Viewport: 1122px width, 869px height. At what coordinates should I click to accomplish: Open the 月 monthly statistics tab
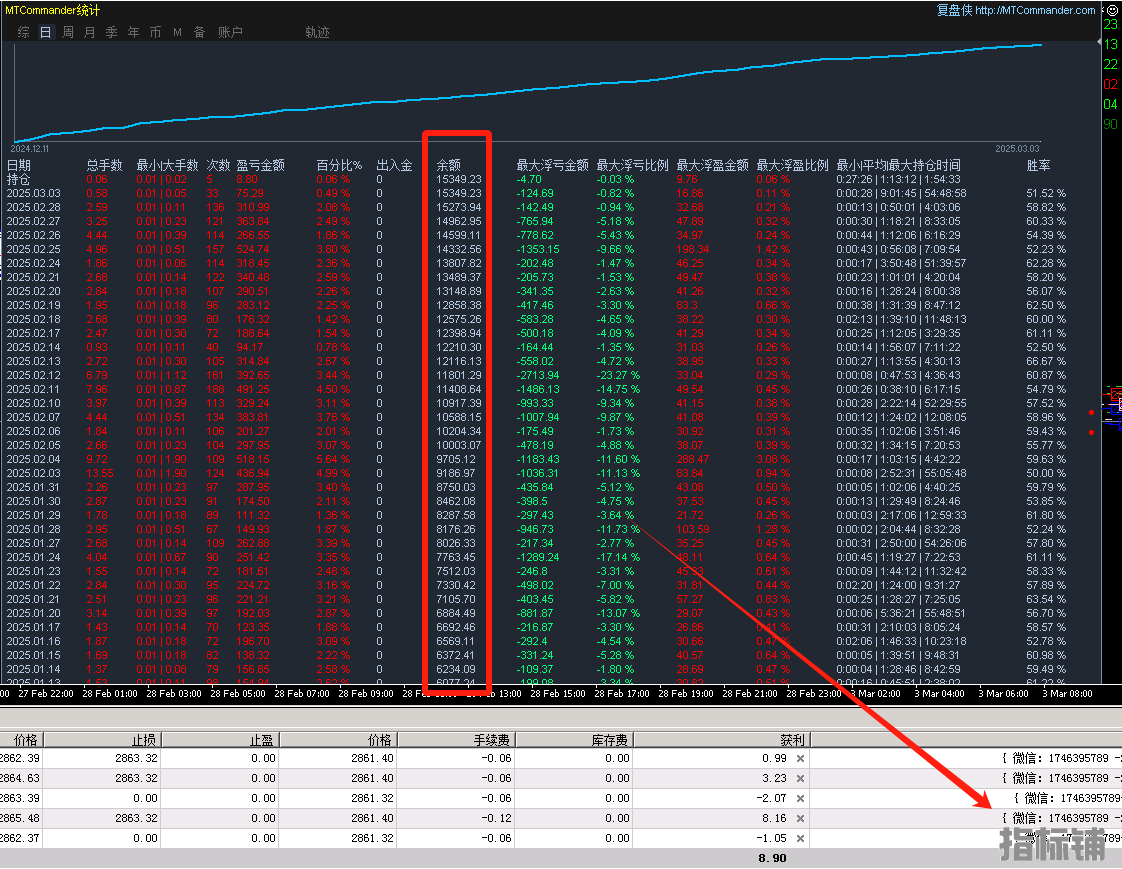pyautogui.click(x=89, y=32)
